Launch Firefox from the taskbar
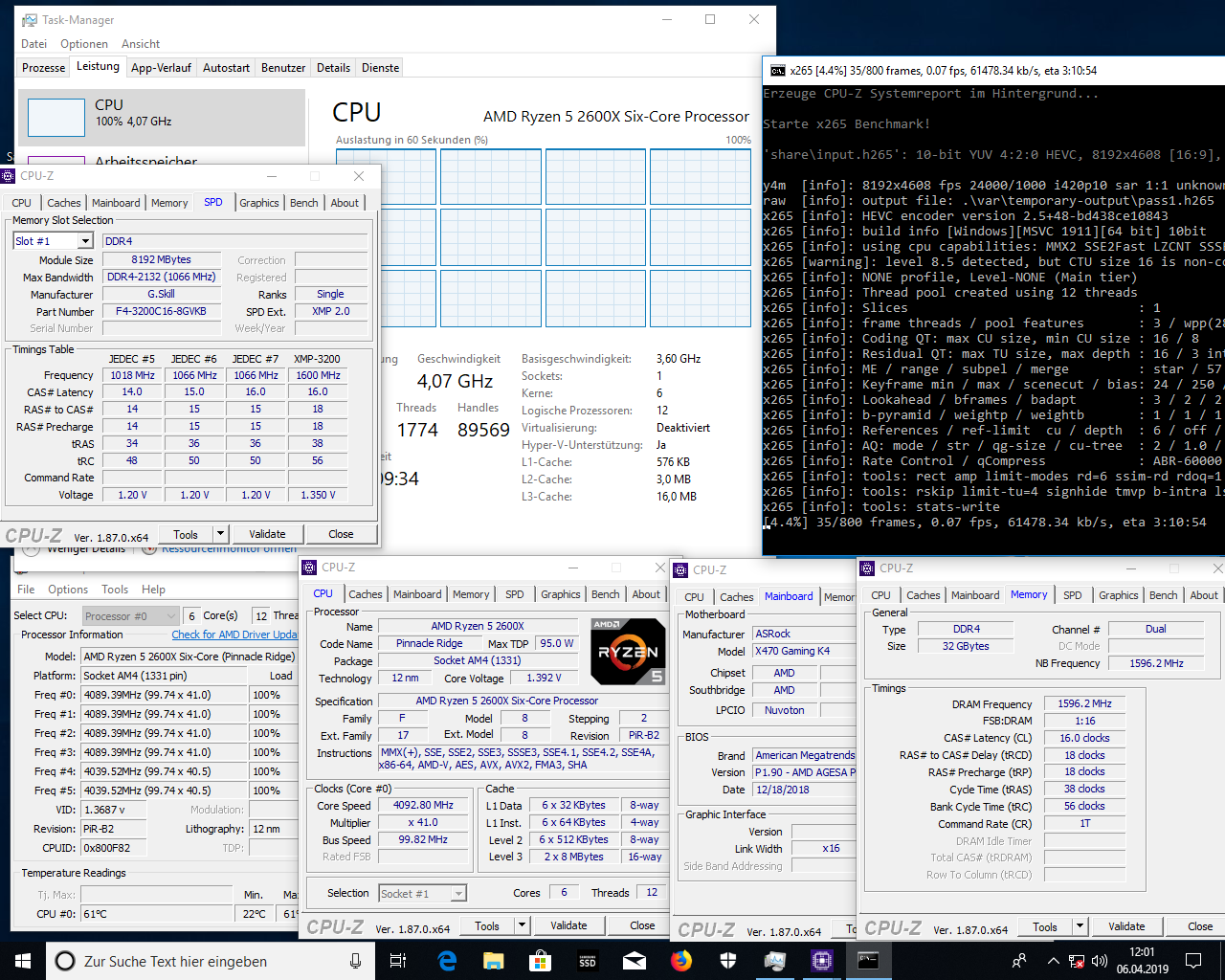Image resolution: width=1225 pixels, height=980 pixels. pyautogui.click(x=681, y=961)
